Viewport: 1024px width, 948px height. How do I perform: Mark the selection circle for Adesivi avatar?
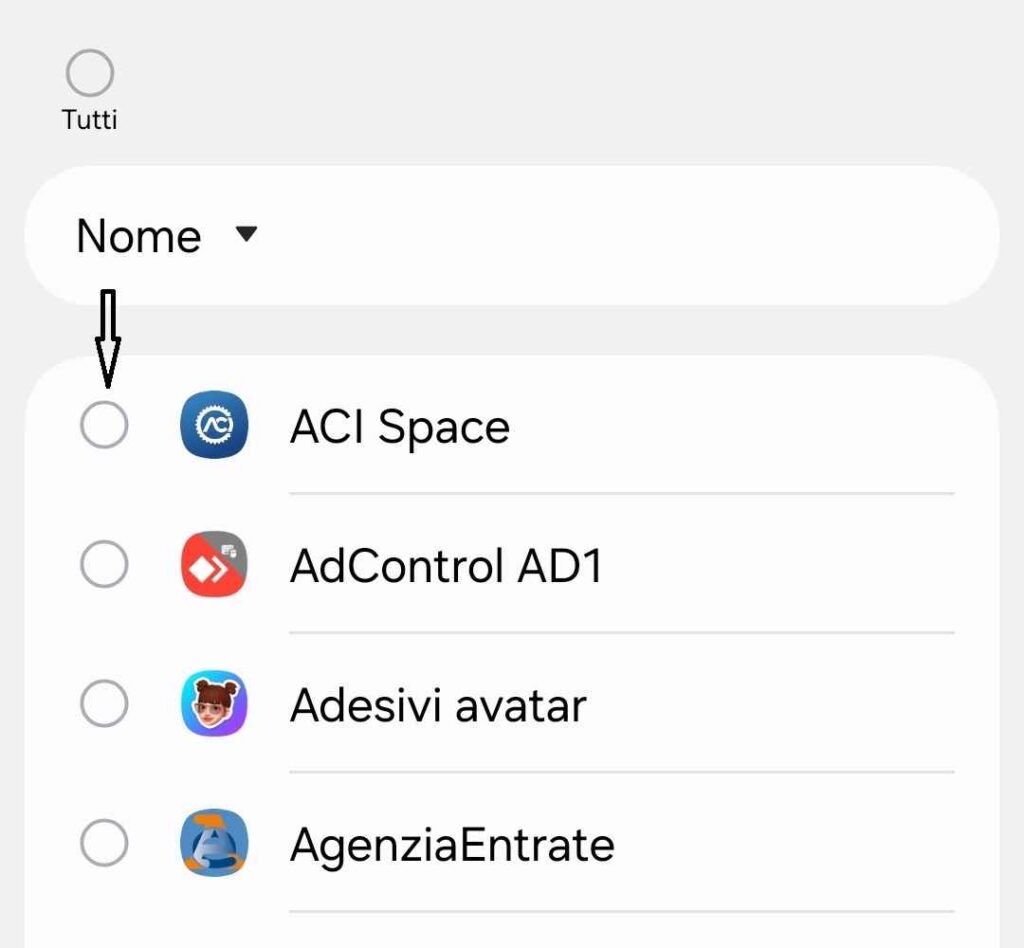pos(103,704)
